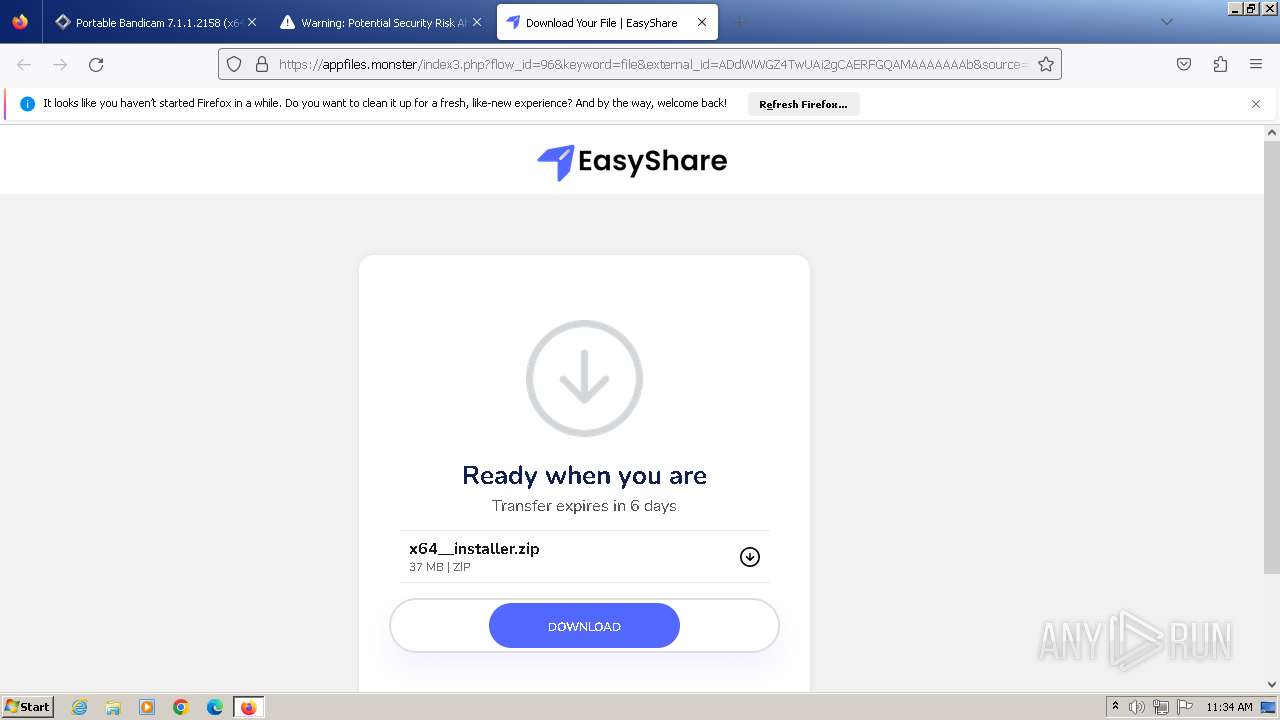Image resolution: width=1280 pixels, height=720 pixels.
Task: Go forward one page
Action: pyautogui.click(x=60, y=64)
